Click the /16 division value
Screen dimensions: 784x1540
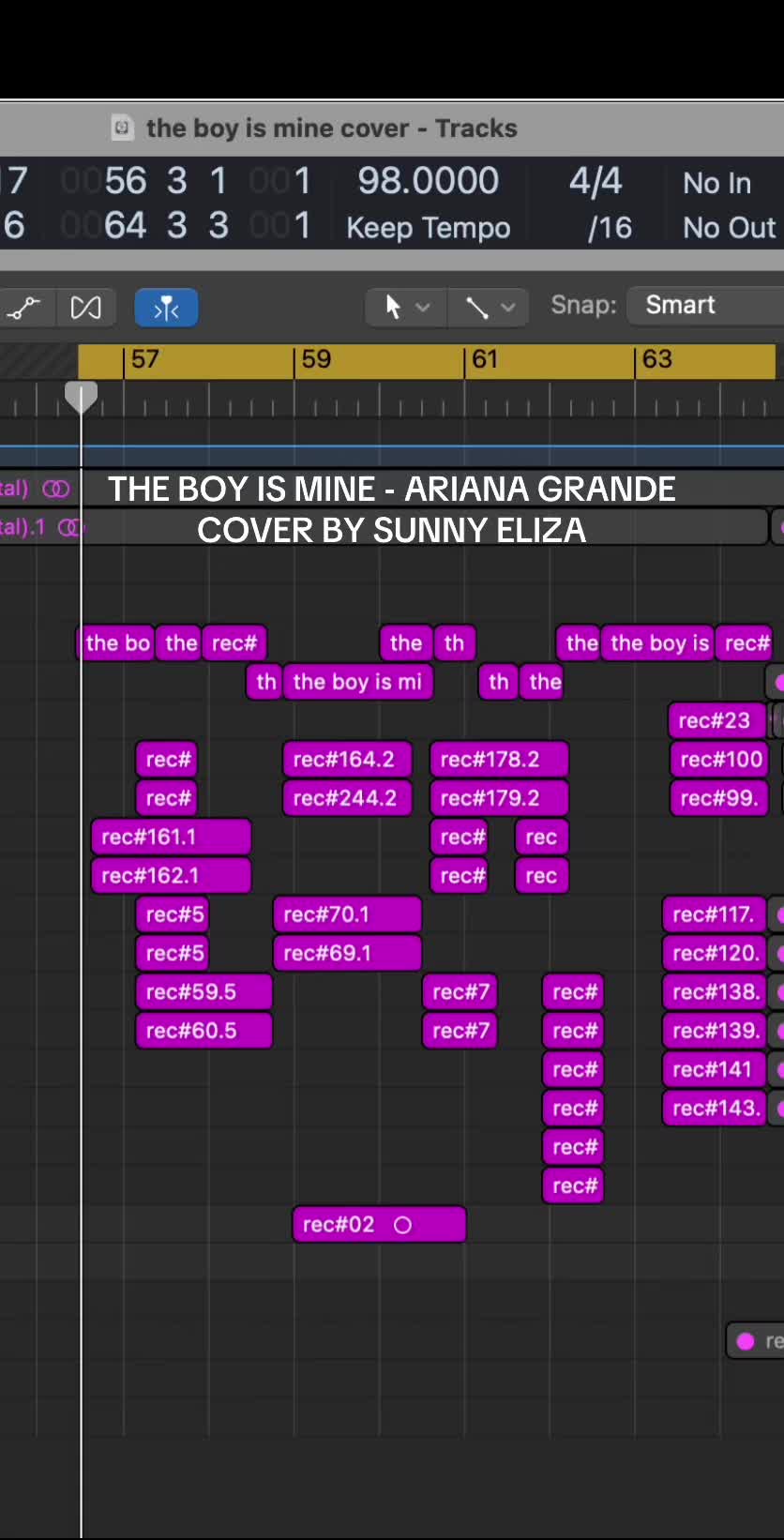[610, 227]
